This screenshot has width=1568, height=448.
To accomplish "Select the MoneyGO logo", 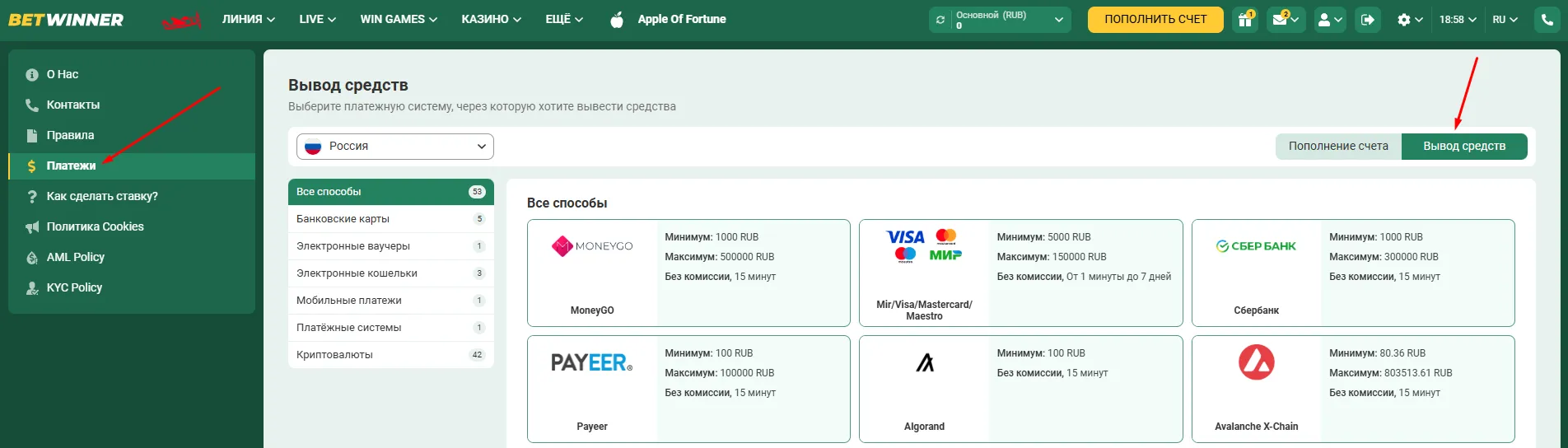I will pos(592,245).
